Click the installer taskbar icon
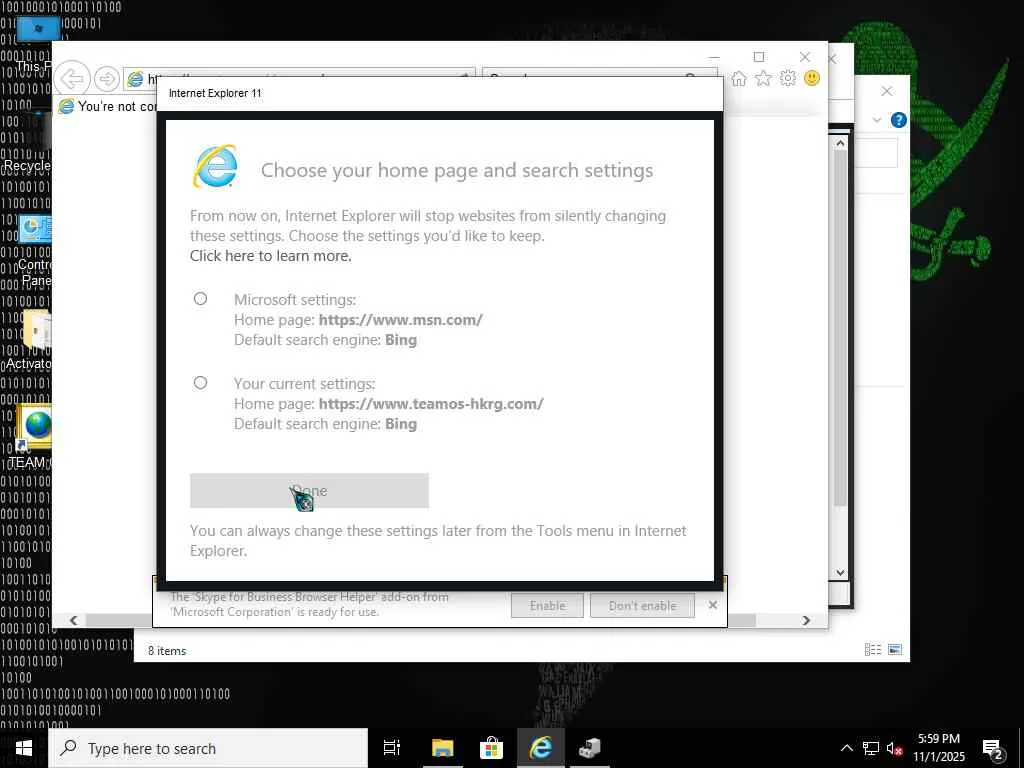 tap(590, 748)
